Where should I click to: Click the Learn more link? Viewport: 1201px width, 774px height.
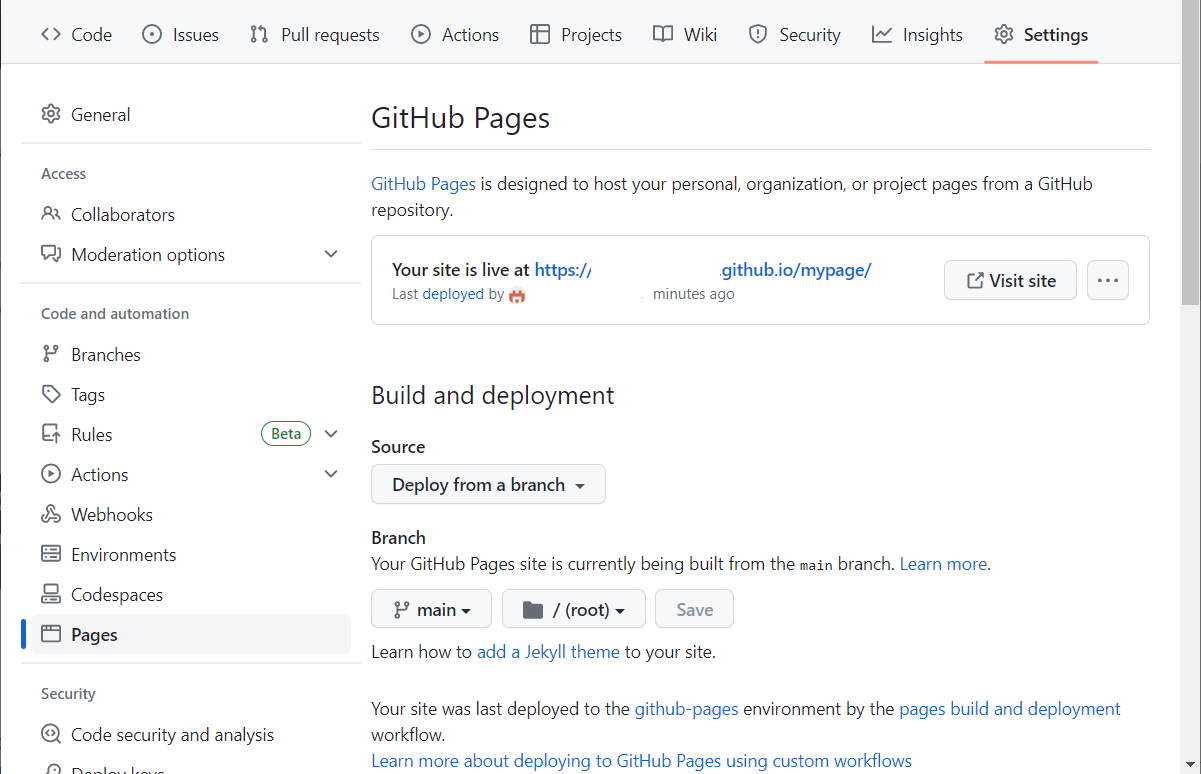(x=943, y=564)
